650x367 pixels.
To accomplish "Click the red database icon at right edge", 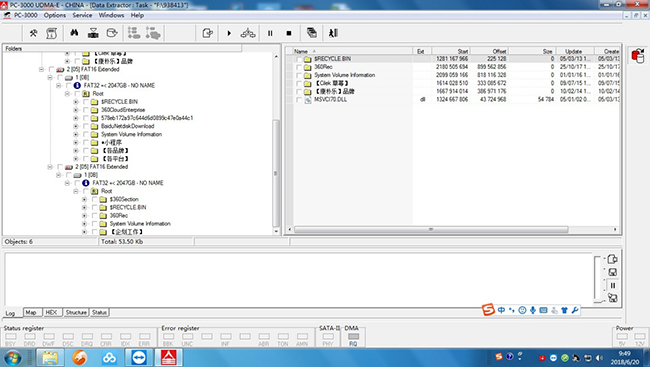I will click(x=638, y=56).
